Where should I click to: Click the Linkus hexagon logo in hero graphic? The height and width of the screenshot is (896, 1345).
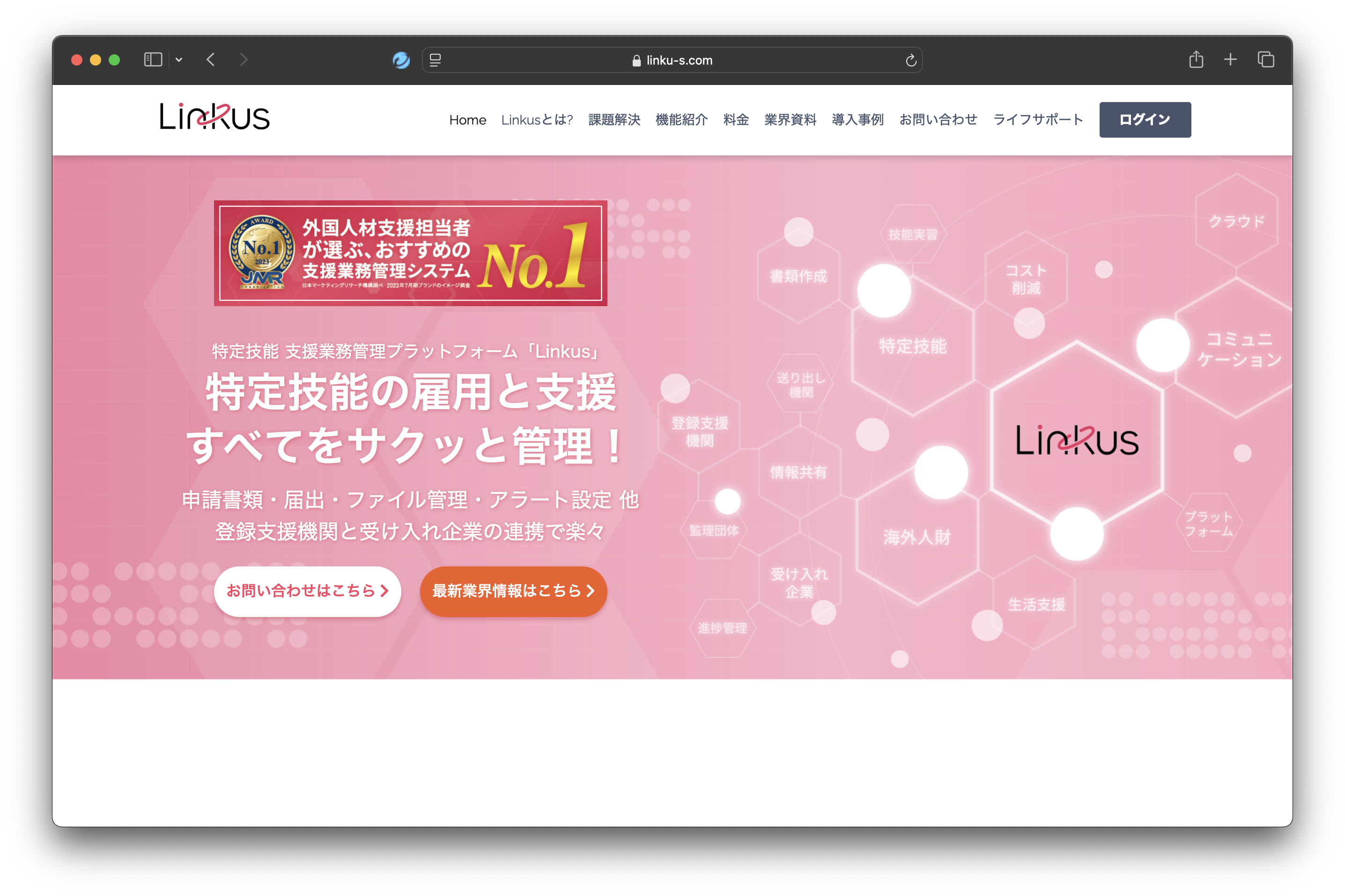coord(1077,440)
